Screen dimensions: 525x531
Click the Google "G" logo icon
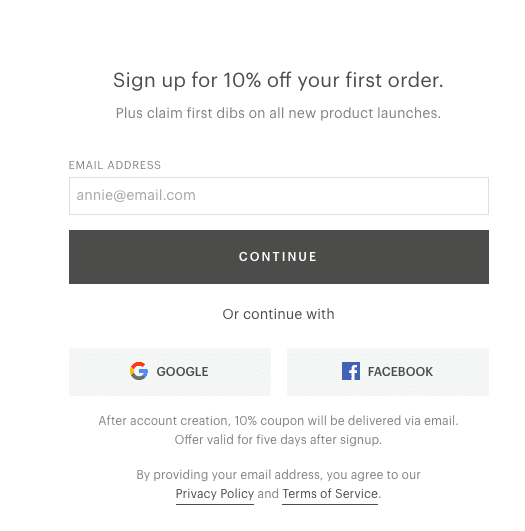click(x=139, y=371)
